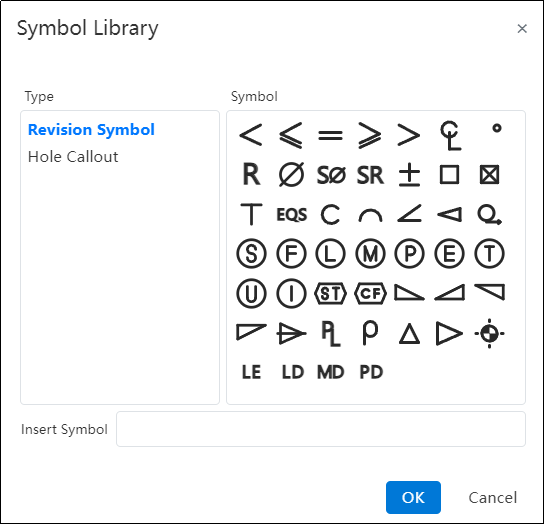The image size is (544, 526).
Task: Cancel the Symbol Library dialog
Action: tap(493, 498)
